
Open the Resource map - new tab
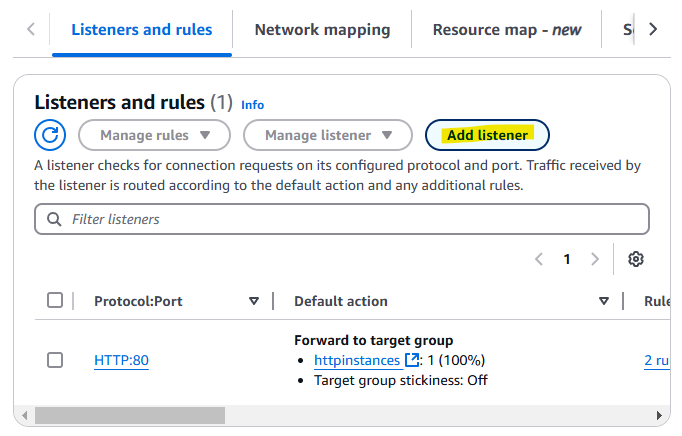click(x=506, y=29)
